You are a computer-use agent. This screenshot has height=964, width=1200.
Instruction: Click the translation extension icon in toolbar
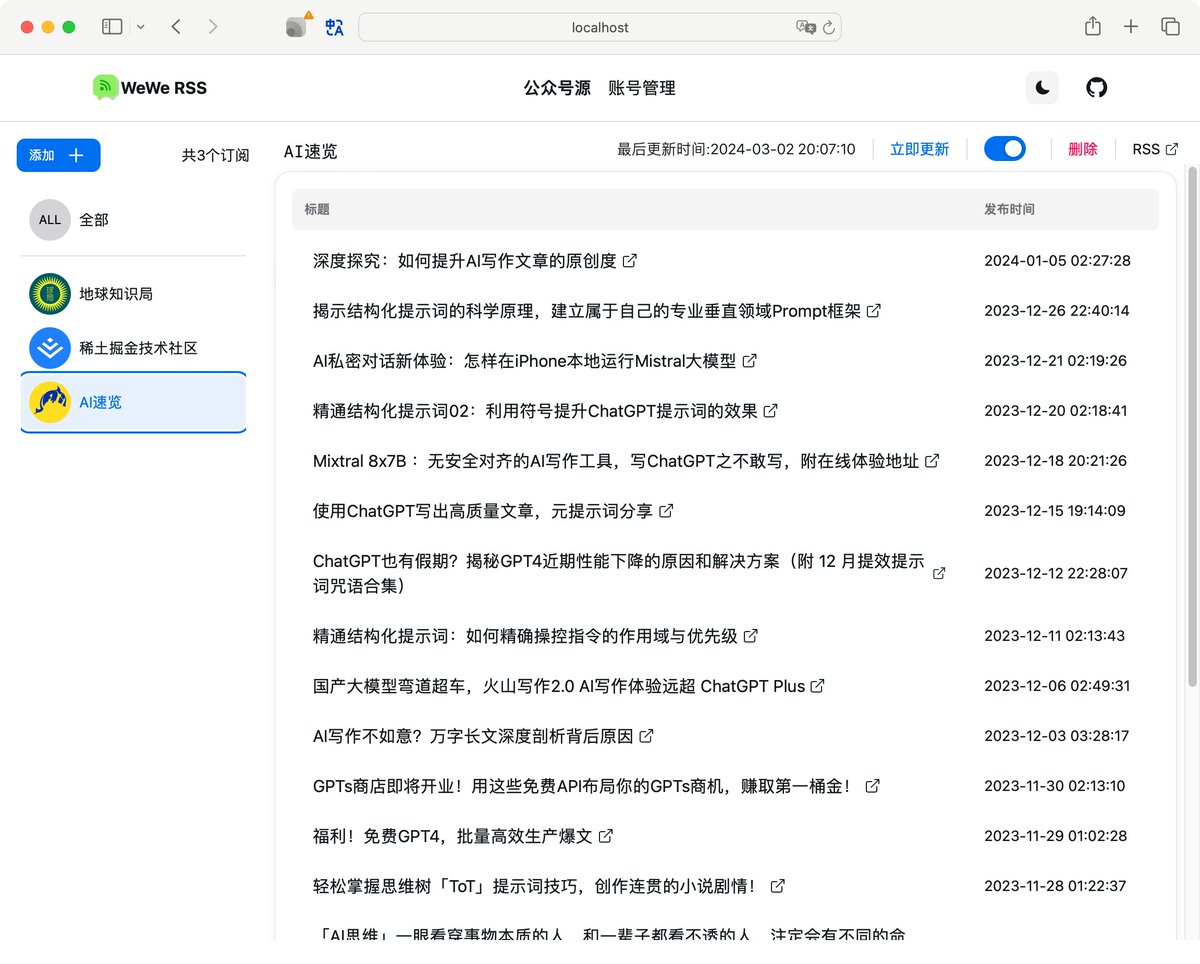click(x=335, y=27)
